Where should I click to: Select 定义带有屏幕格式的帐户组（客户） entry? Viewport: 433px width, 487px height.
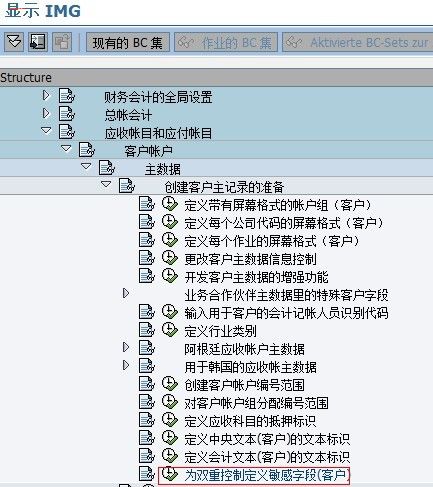tap(278, 205)
